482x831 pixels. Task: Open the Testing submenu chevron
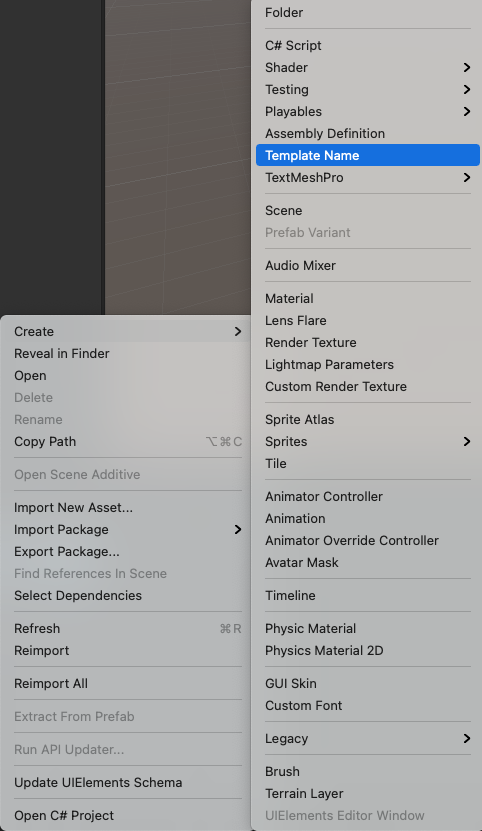467,90
